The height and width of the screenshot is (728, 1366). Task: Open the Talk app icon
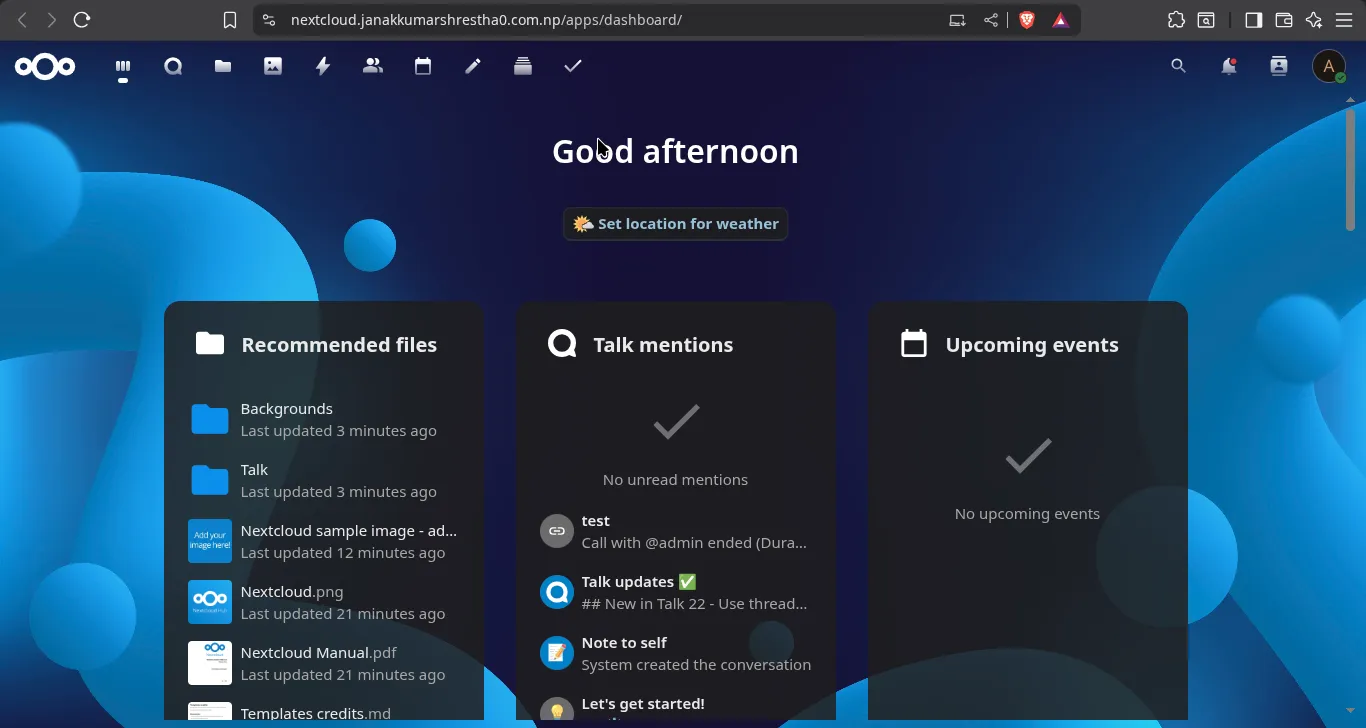[173, 66]
